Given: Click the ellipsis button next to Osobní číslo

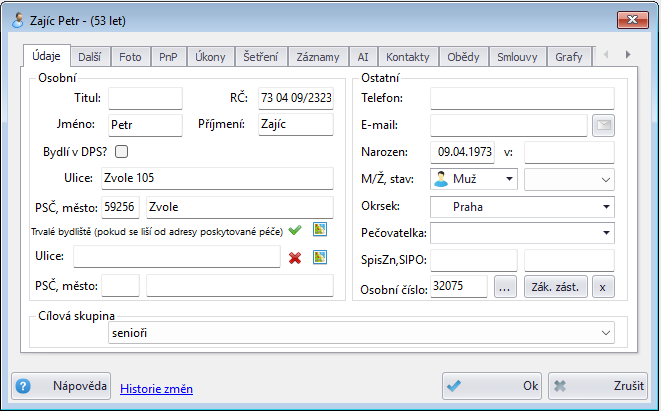Looking at the screenshot, I should coord(505,287).
